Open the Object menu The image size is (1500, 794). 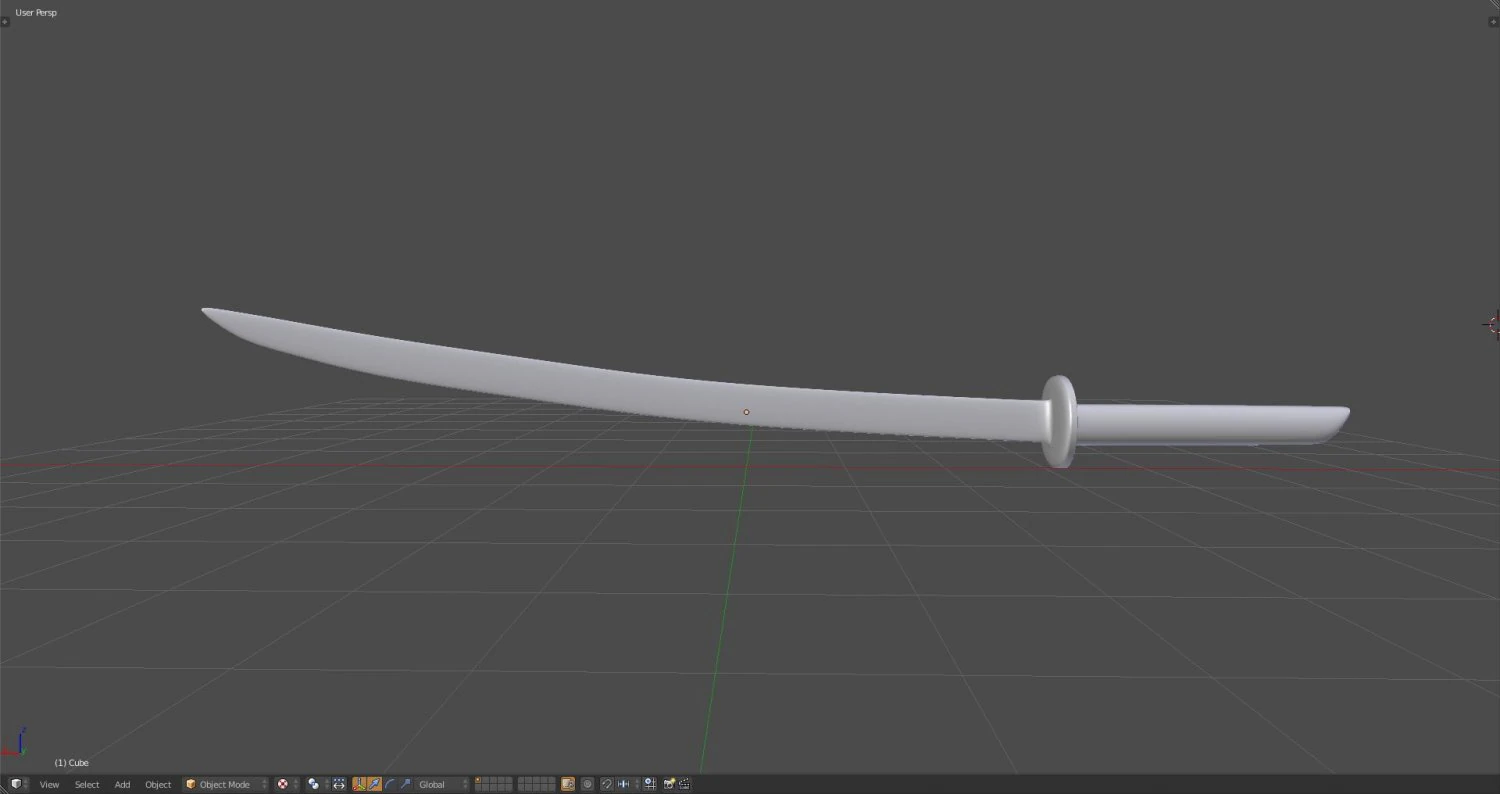click(x=158, y=785)
